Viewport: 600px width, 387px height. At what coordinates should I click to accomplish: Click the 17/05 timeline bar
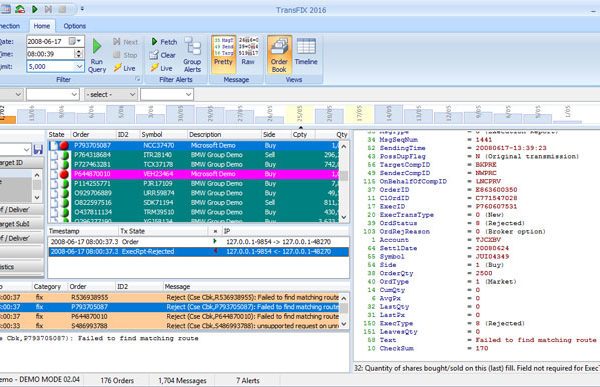tap(359, 114)
